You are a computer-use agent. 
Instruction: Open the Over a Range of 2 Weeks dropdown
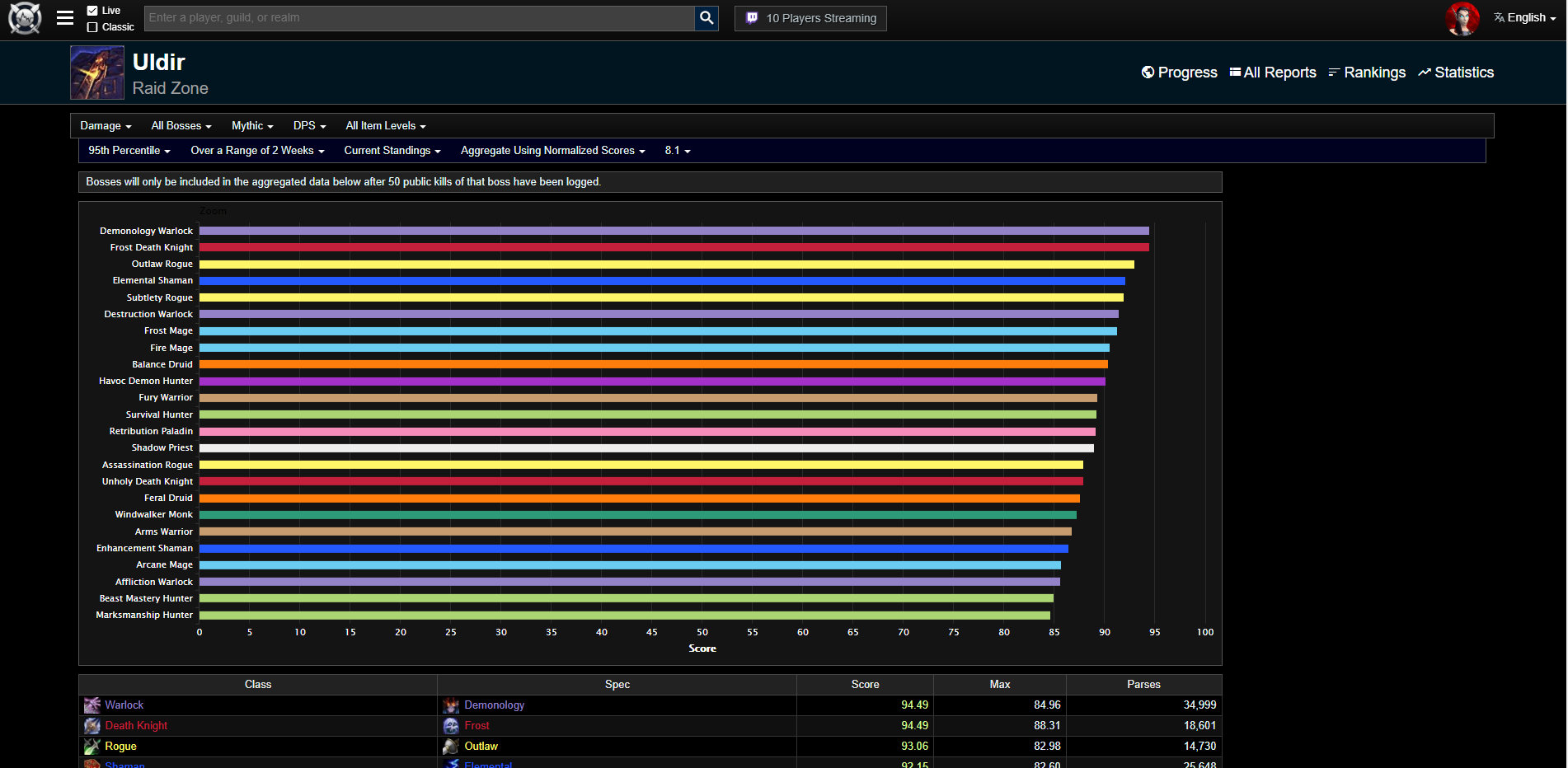pyautogui.click(x=257, y=151)
